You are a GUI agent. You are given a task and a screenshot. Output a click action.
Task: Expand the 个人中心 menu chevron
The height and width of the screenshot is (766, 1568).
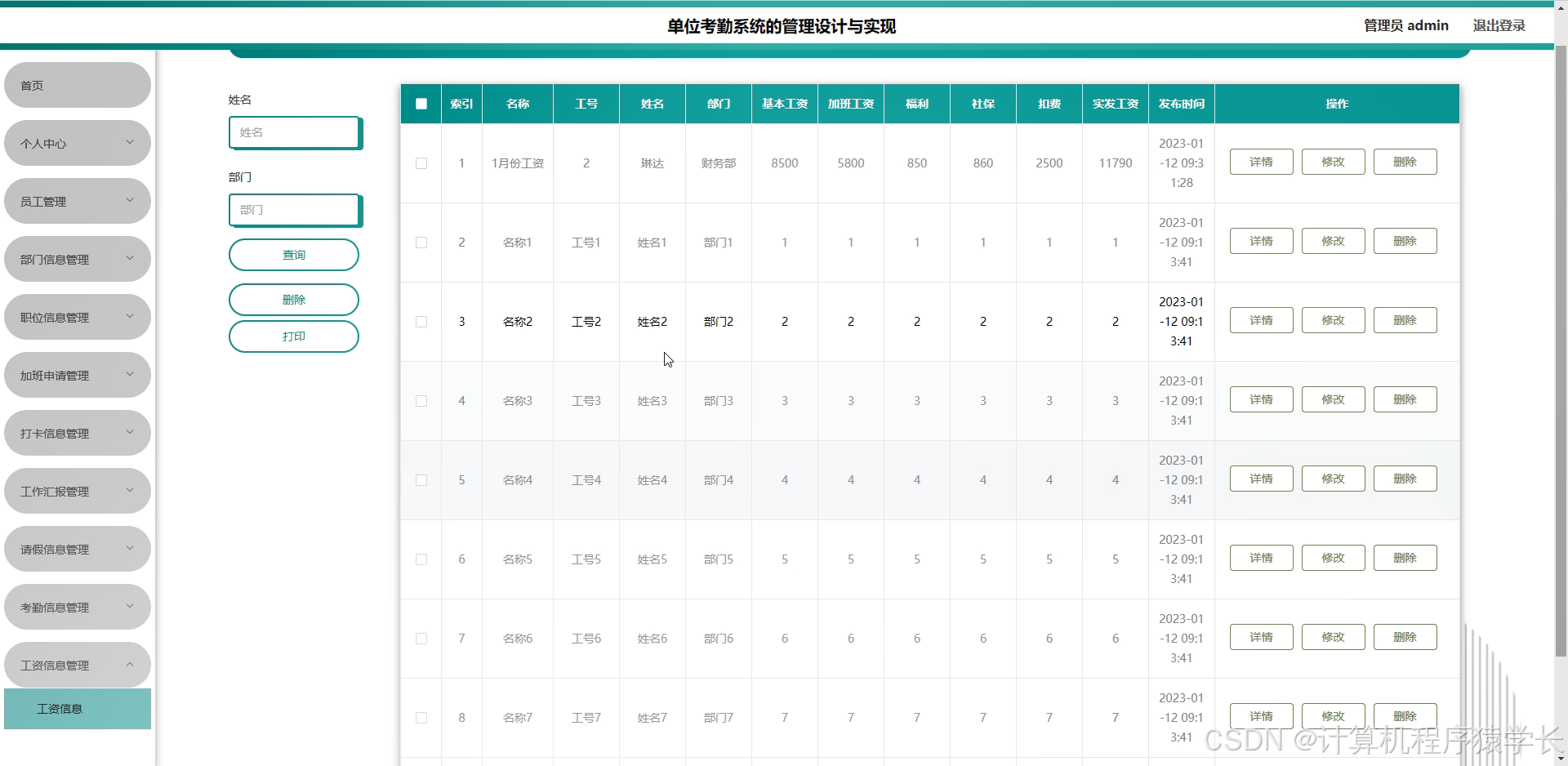tap(130, 142)
